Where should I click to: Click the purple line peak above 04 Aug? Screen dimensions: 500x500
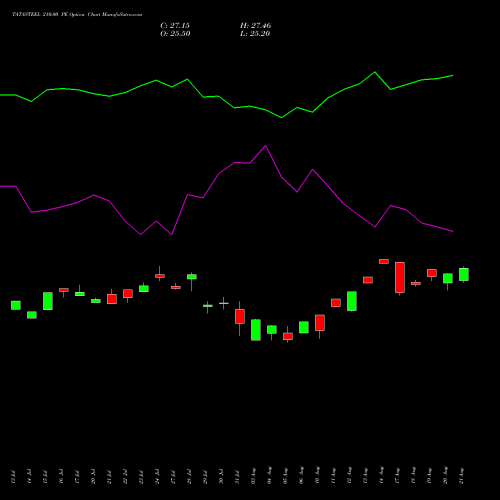coord(266,146)
